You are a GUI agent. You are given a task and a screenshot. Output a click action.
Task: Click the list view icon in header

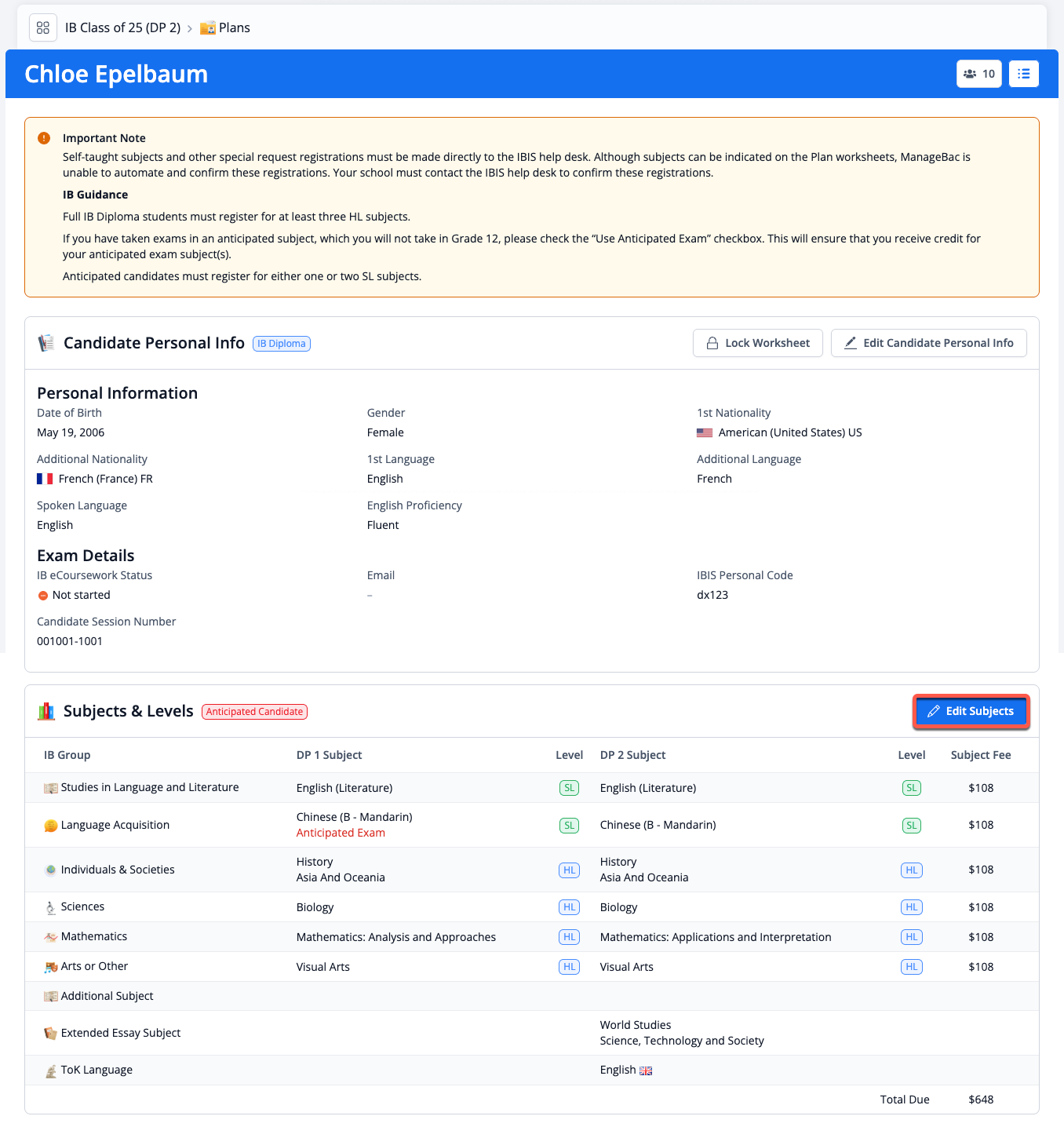[1023, 74]
